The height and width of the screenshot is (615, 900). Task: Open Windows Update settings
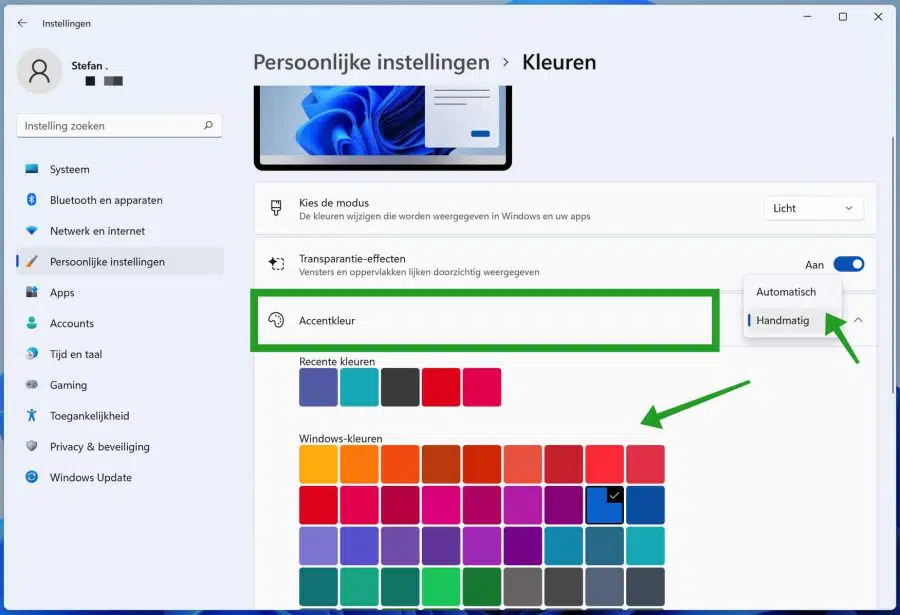coord(119,477)
